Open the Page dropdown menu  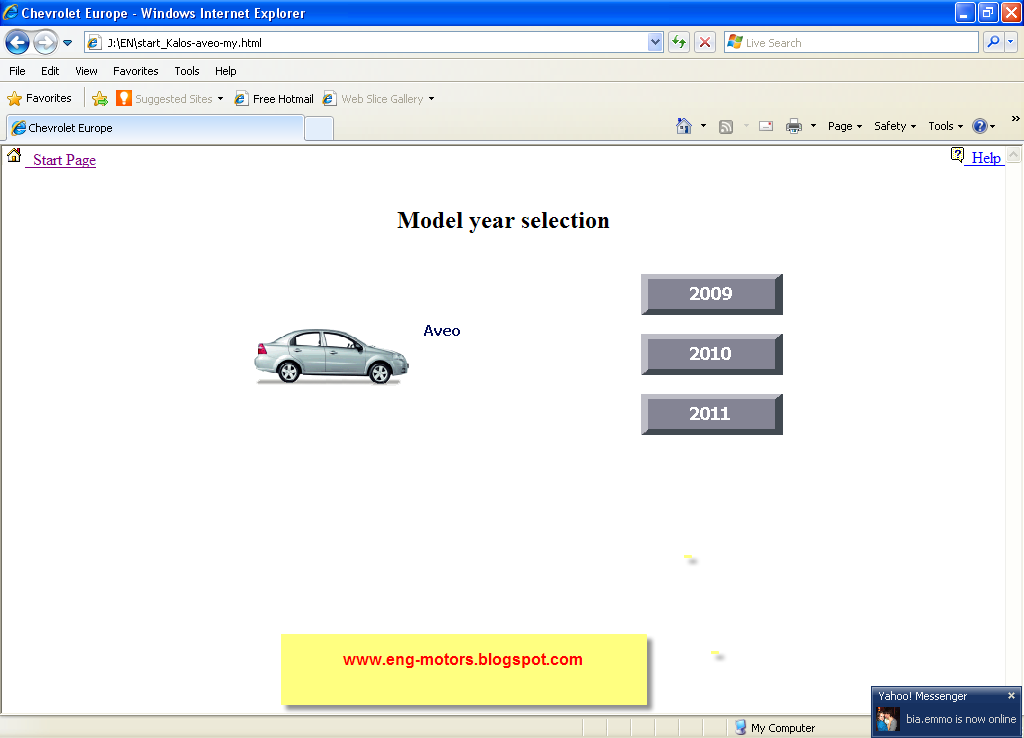[x=845, y=126]
